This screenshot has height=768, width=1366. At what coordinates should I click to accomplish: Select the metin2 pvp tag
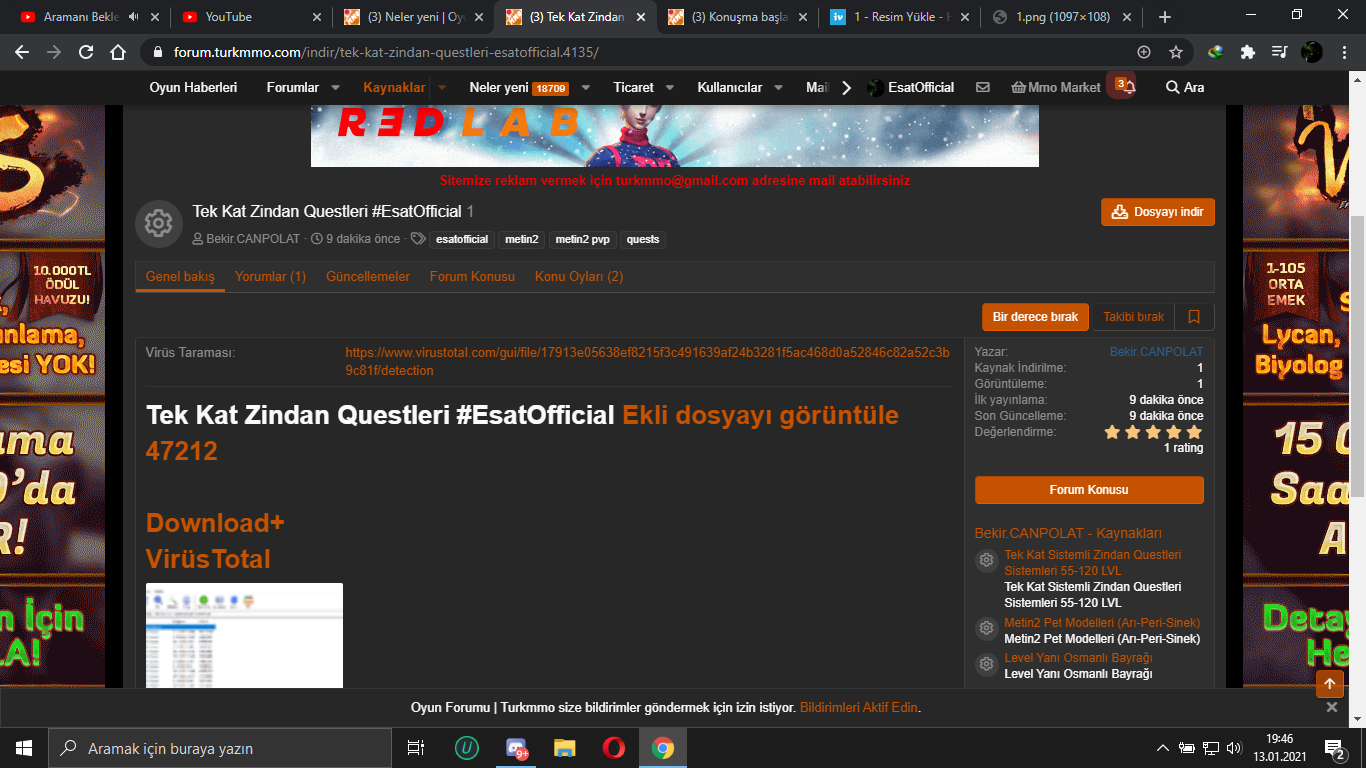(x=582, y=239)
